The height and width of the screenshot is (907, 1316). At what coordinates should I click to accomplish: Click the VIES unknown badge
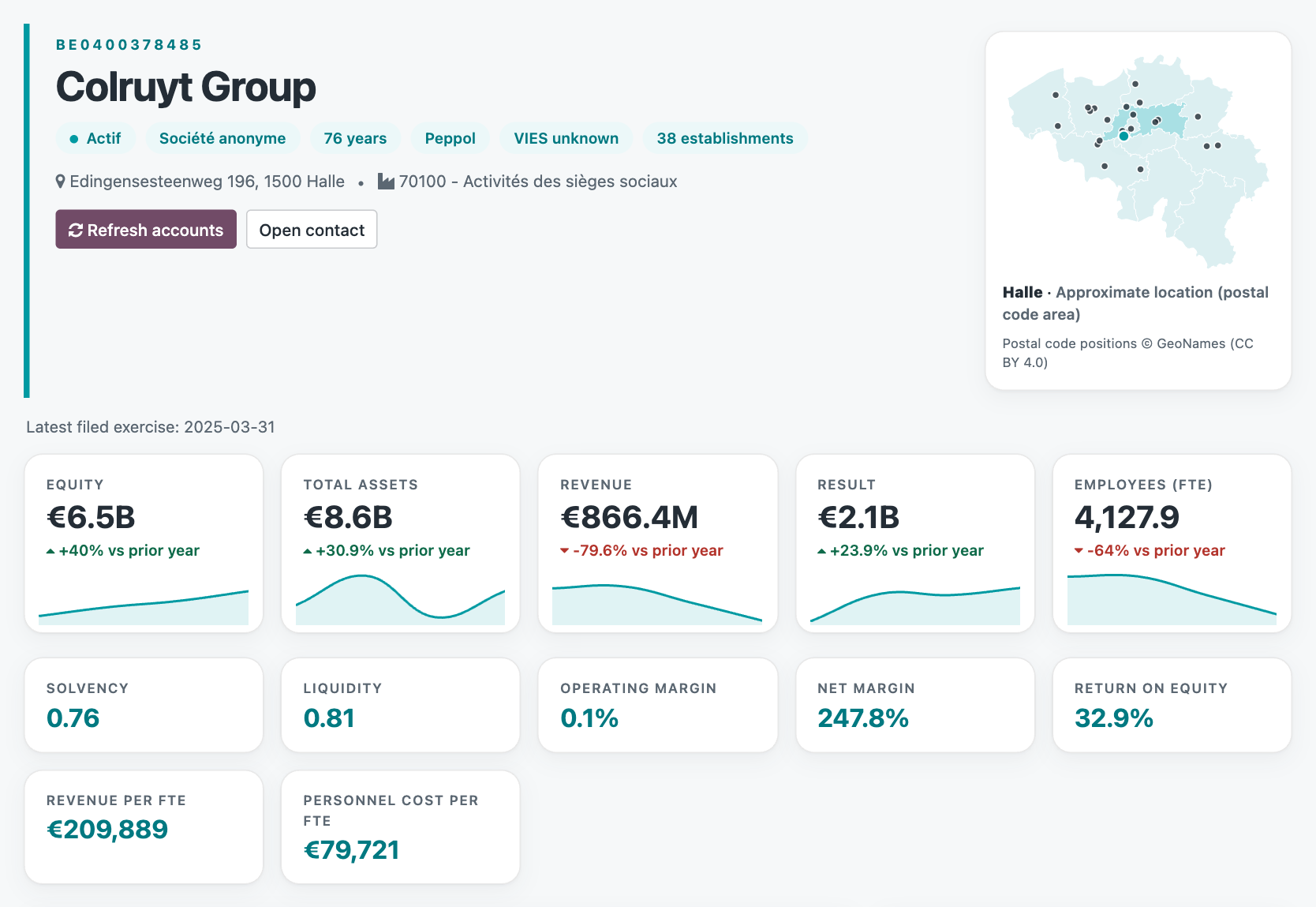click(566, 138)
